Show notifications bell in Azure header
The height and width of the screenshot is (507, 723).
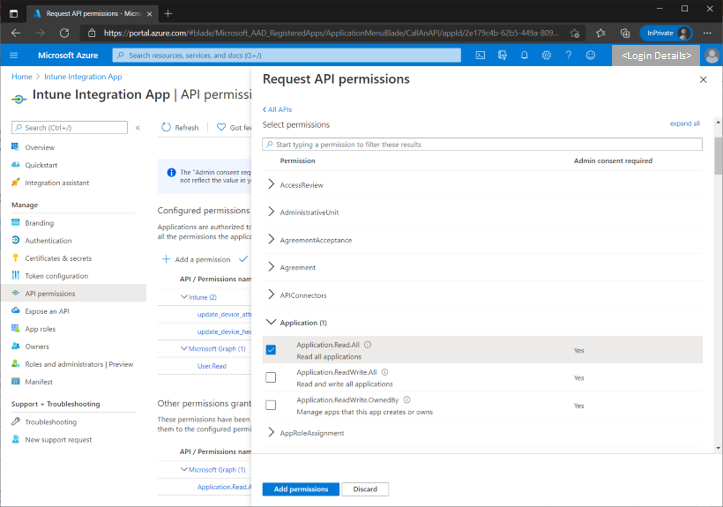[524, 55]
